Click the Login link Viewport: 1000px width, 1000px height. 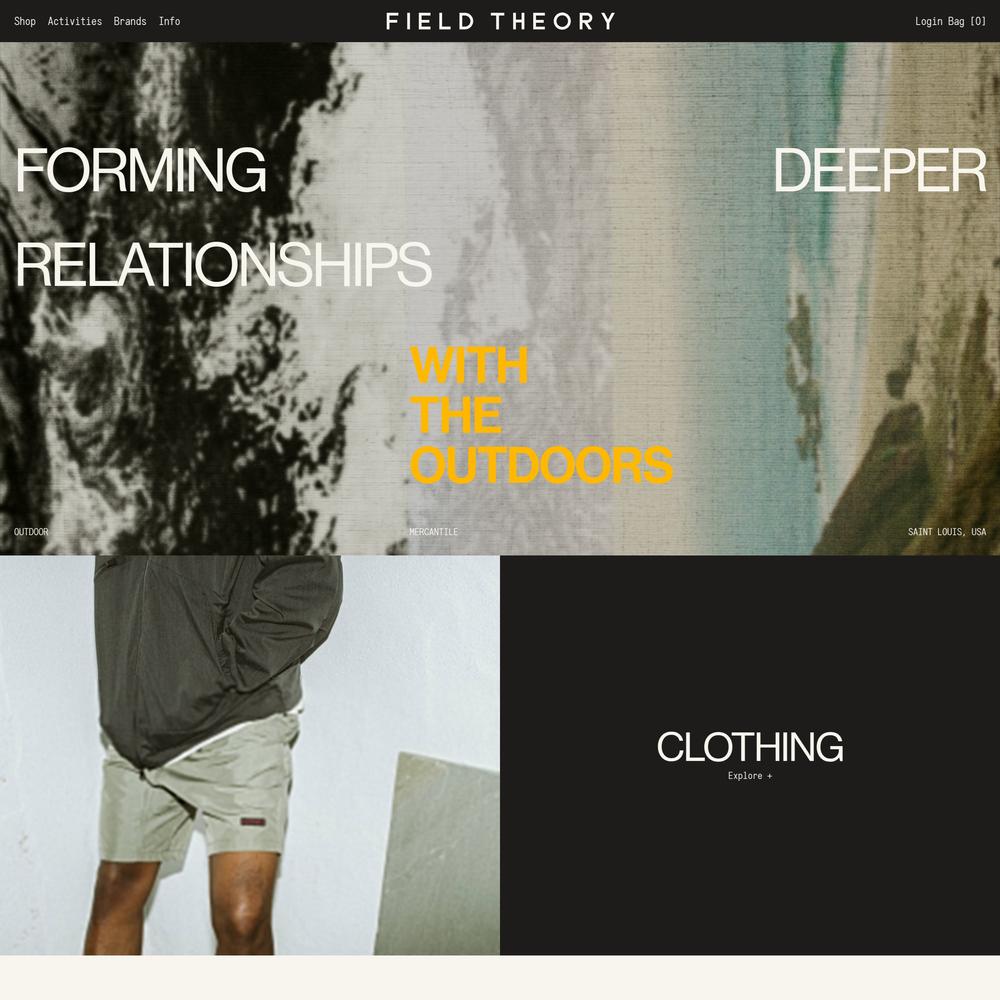pos(929,21)
